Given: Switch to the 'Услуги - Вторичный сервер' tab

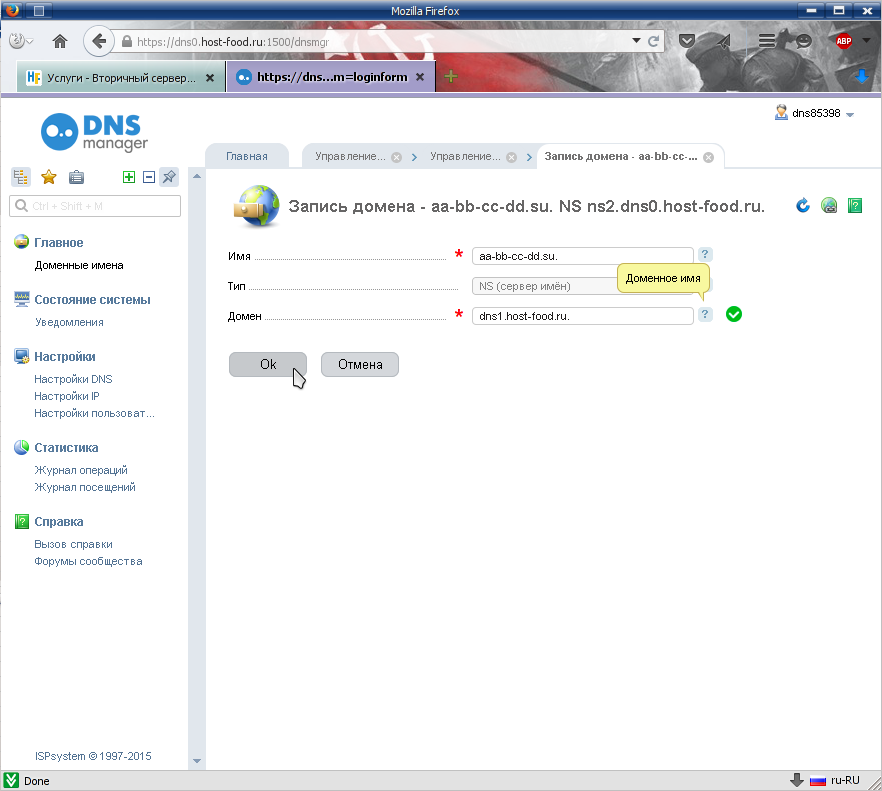Looking at the screenshot, I should point(120,78).
